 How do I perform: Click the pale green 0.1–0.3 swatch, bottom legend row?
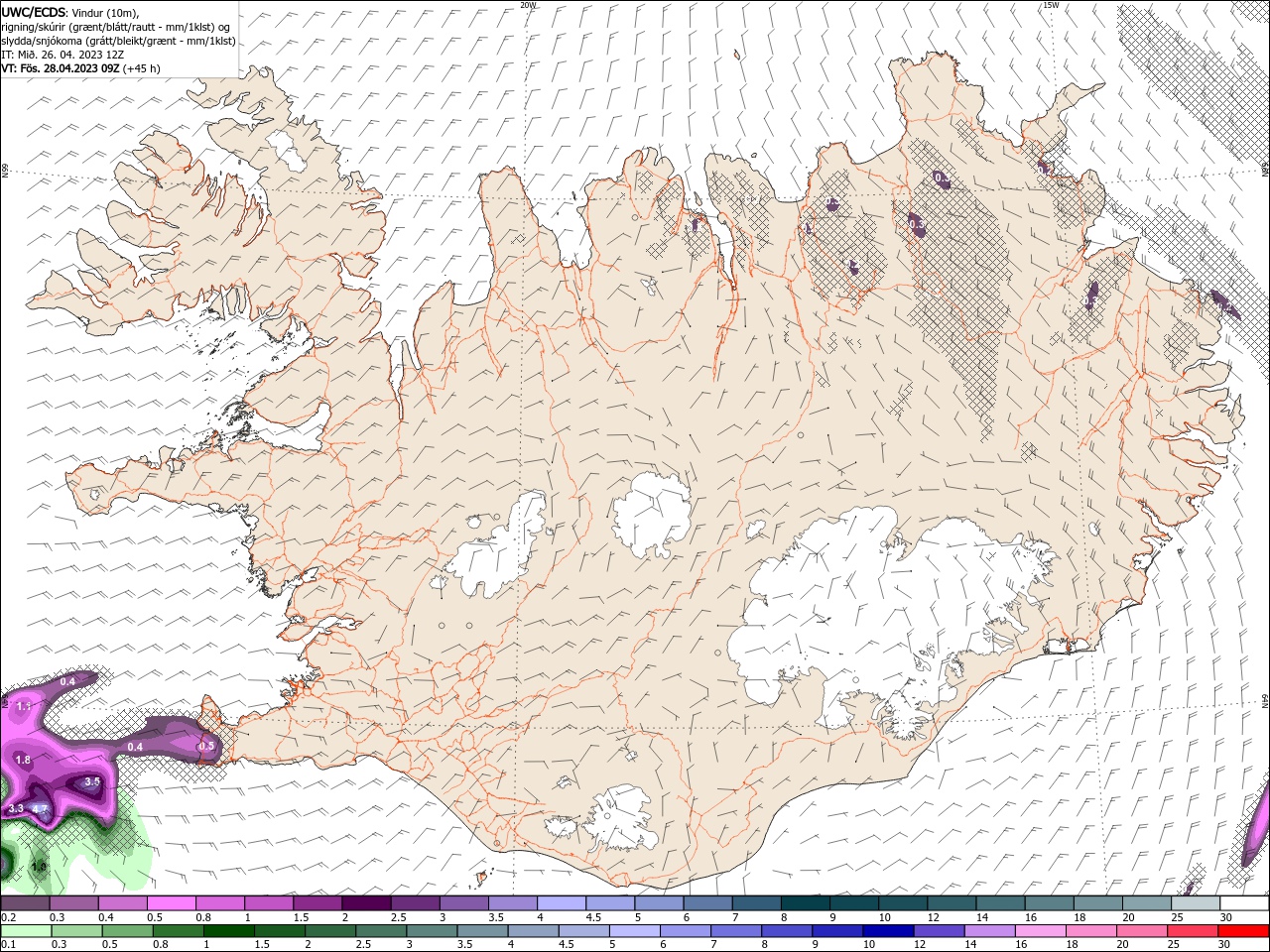26,931
